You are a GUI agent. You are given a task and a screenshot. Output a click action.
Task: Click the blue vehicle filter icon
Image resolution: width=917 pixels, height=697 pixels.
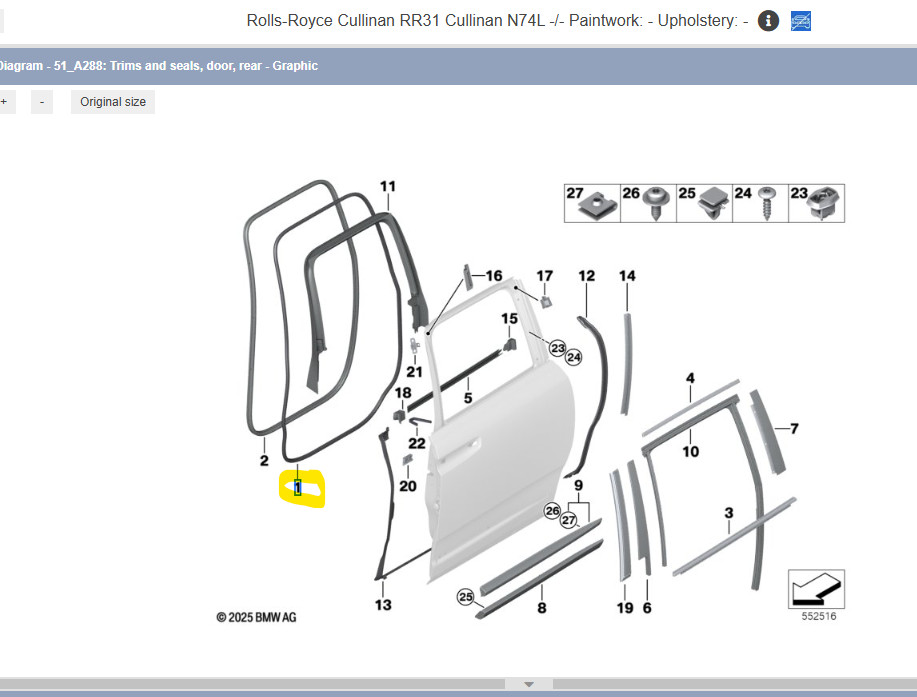tap(801, 21)
